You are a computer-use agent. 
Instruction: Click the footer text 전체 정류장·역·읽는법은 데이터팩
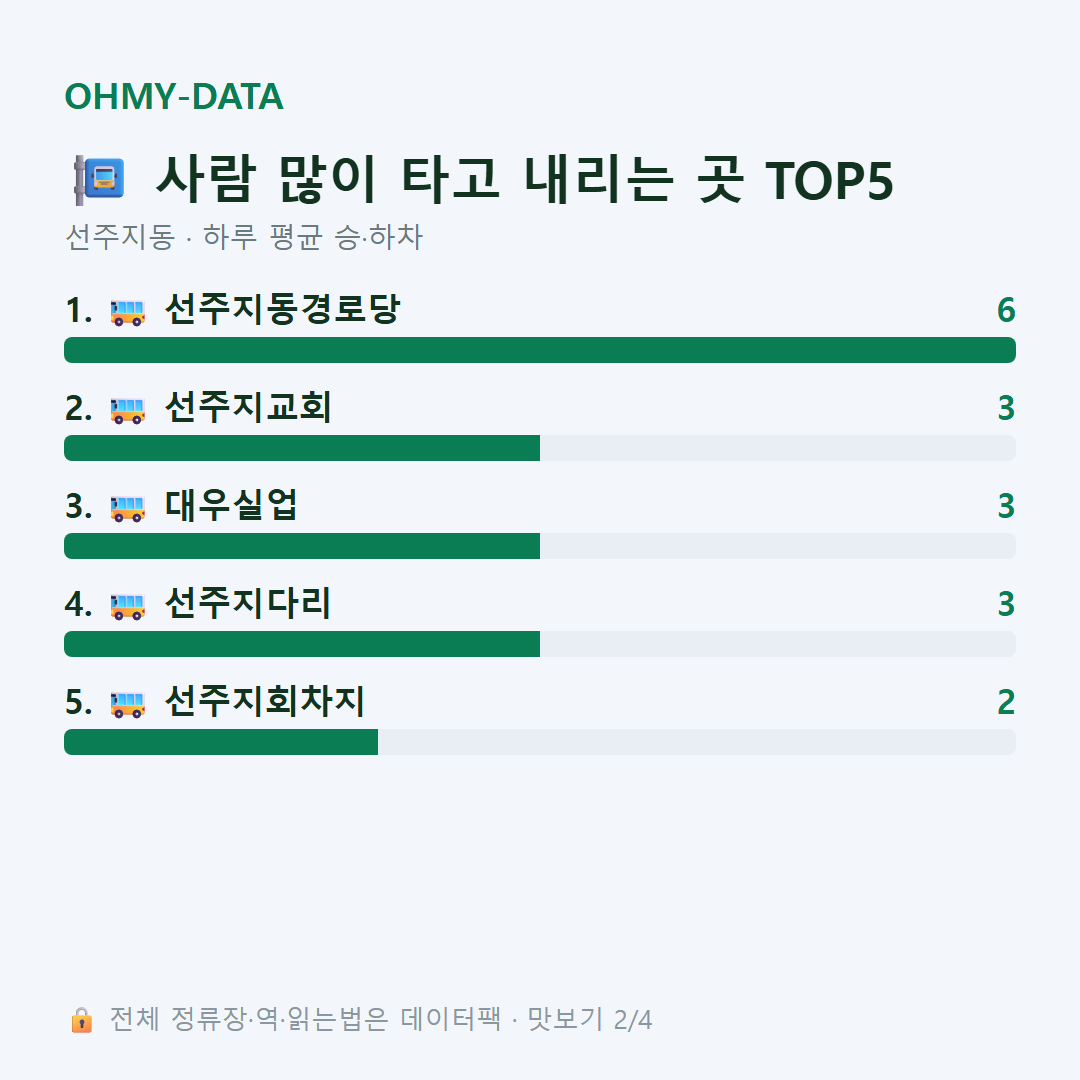[306, 1019]
